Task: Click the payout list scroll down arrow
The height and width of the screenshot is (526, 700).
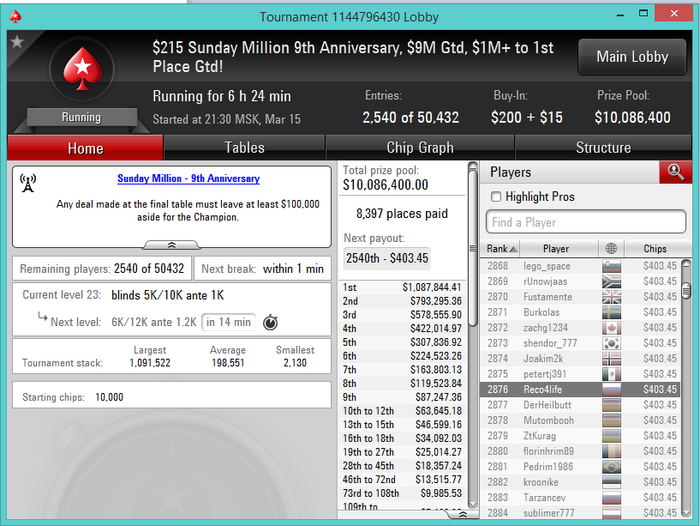Action: pos(473,505)
